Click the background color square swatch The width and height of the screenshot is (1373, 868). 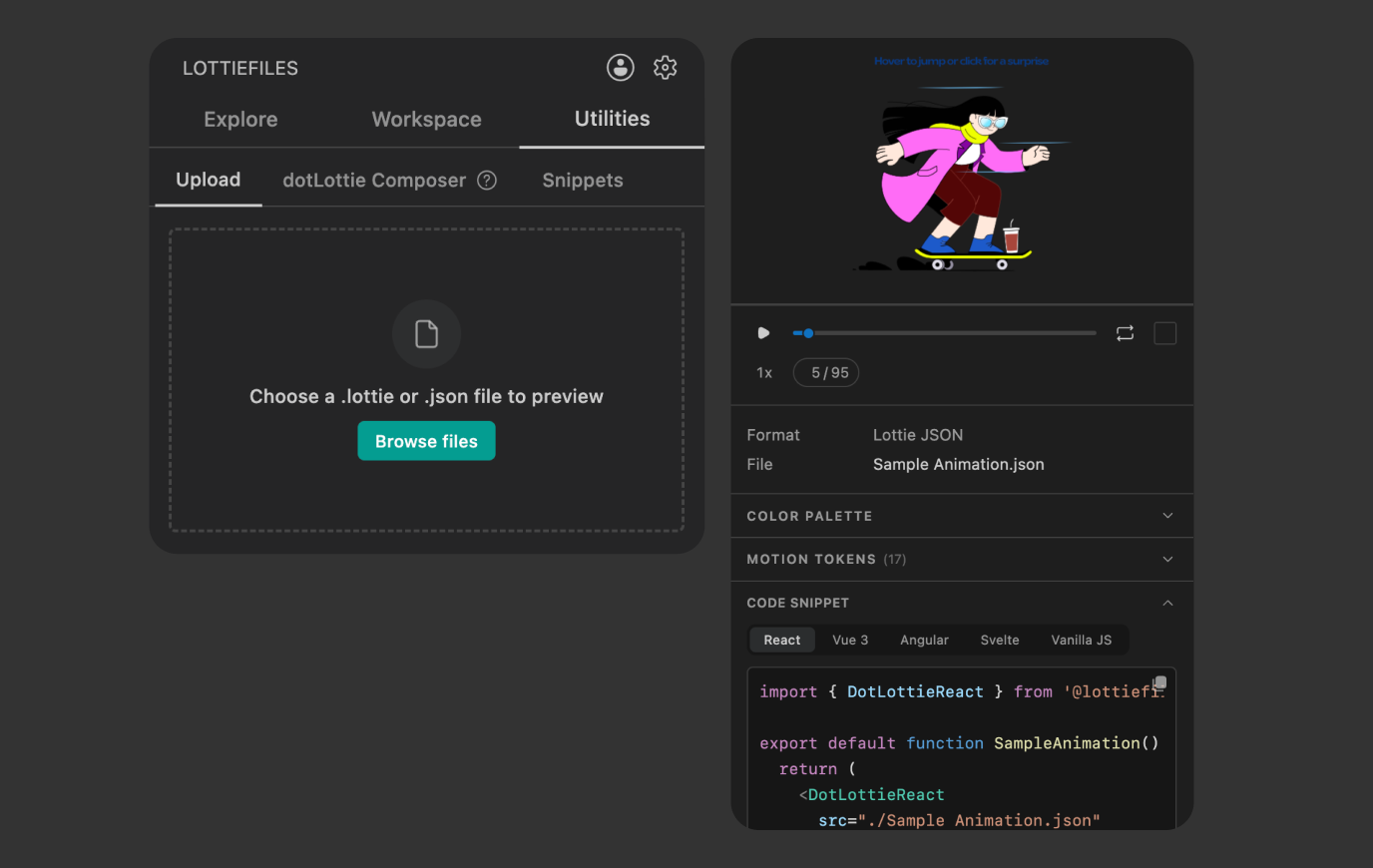[x=1164, y=333]
